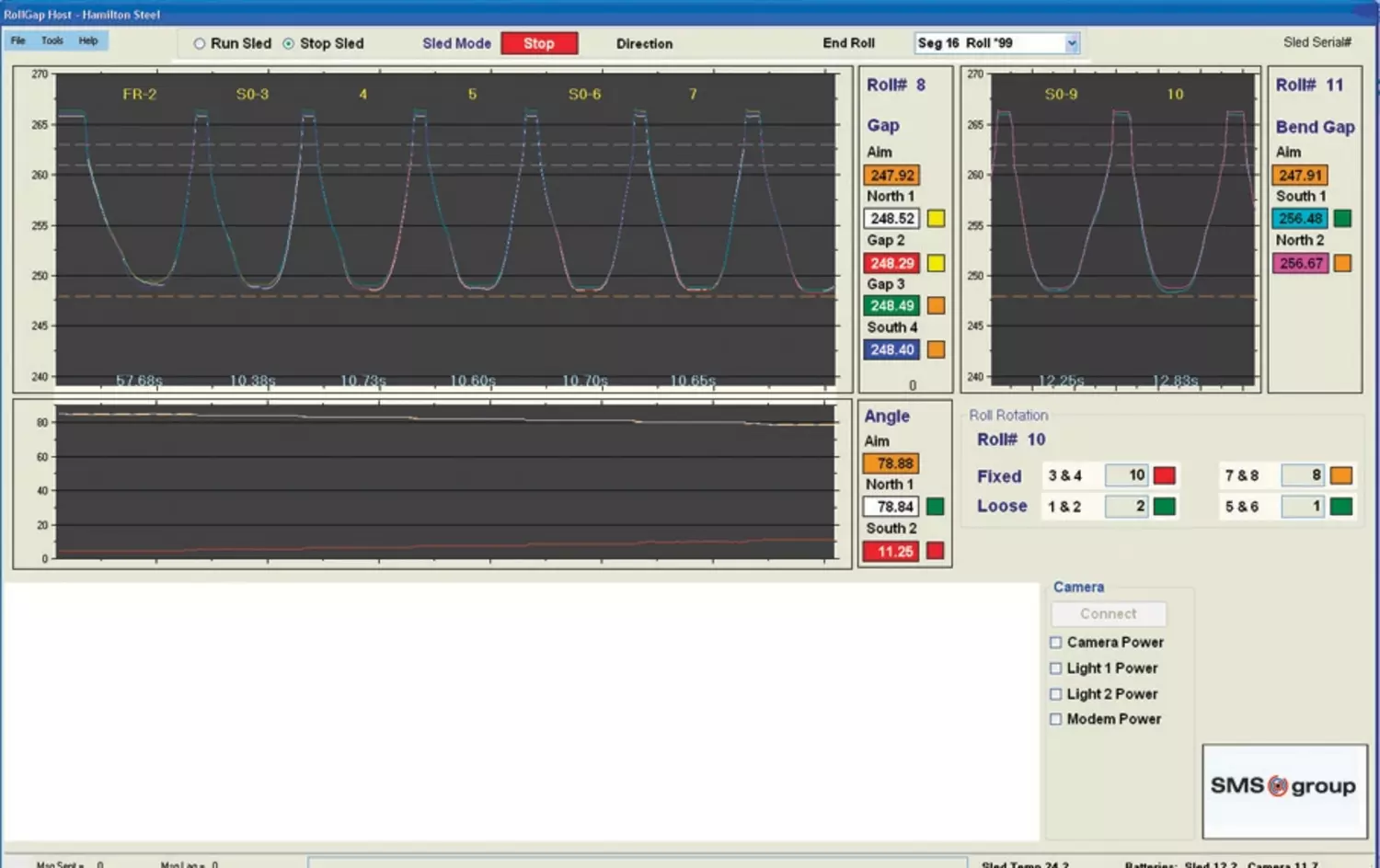Enable the Modem Power checkbox
1380x868 pixels.
pyautogui.click(x=1056, y=719)
